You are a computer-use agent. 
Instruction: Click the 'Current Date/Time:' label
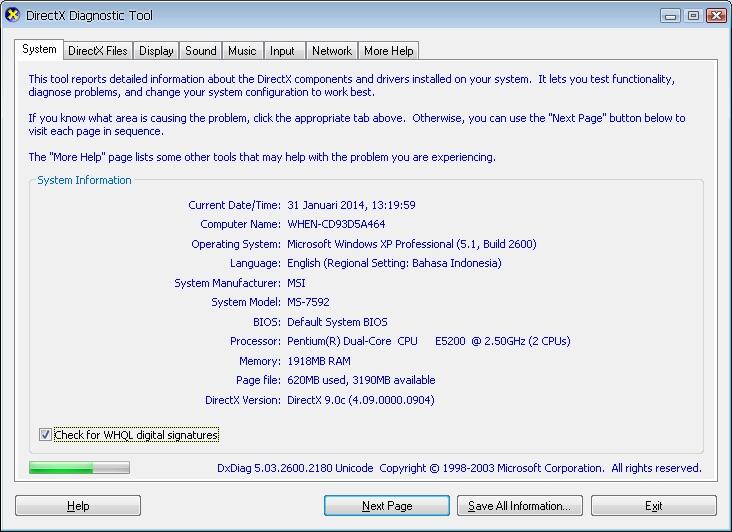[234, 205]
